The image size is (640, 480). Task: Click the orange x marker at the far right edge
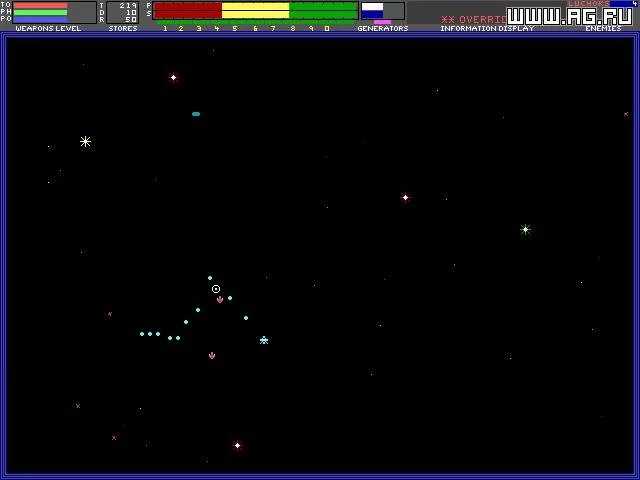[626, 114]
